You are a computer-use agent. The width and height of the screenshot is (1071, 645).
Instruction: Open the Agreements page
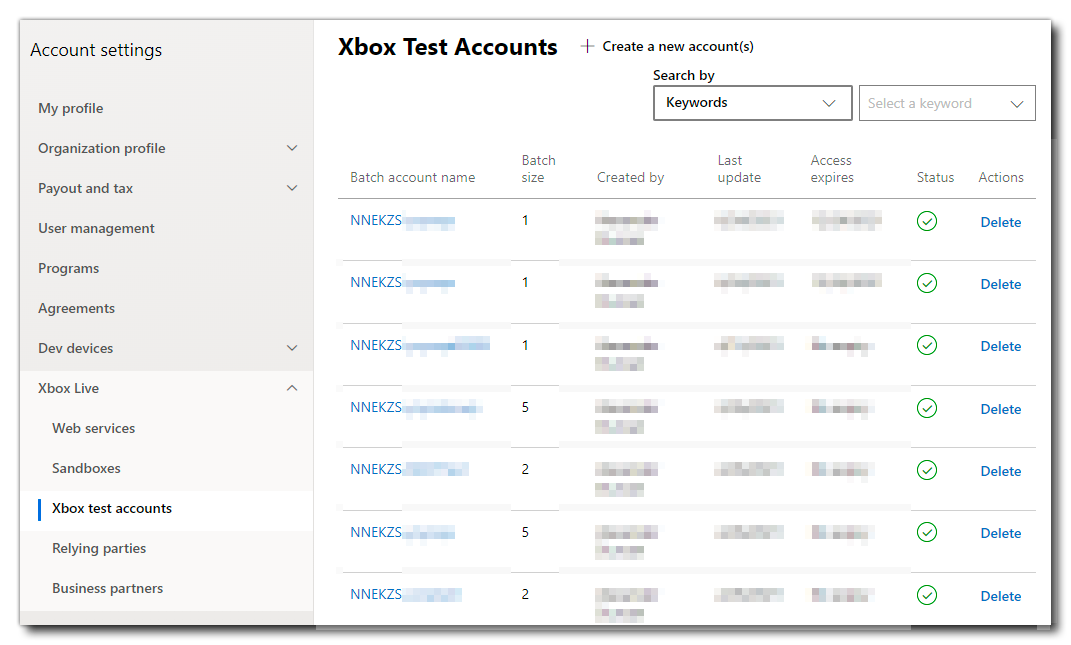(x=76, y=308)
